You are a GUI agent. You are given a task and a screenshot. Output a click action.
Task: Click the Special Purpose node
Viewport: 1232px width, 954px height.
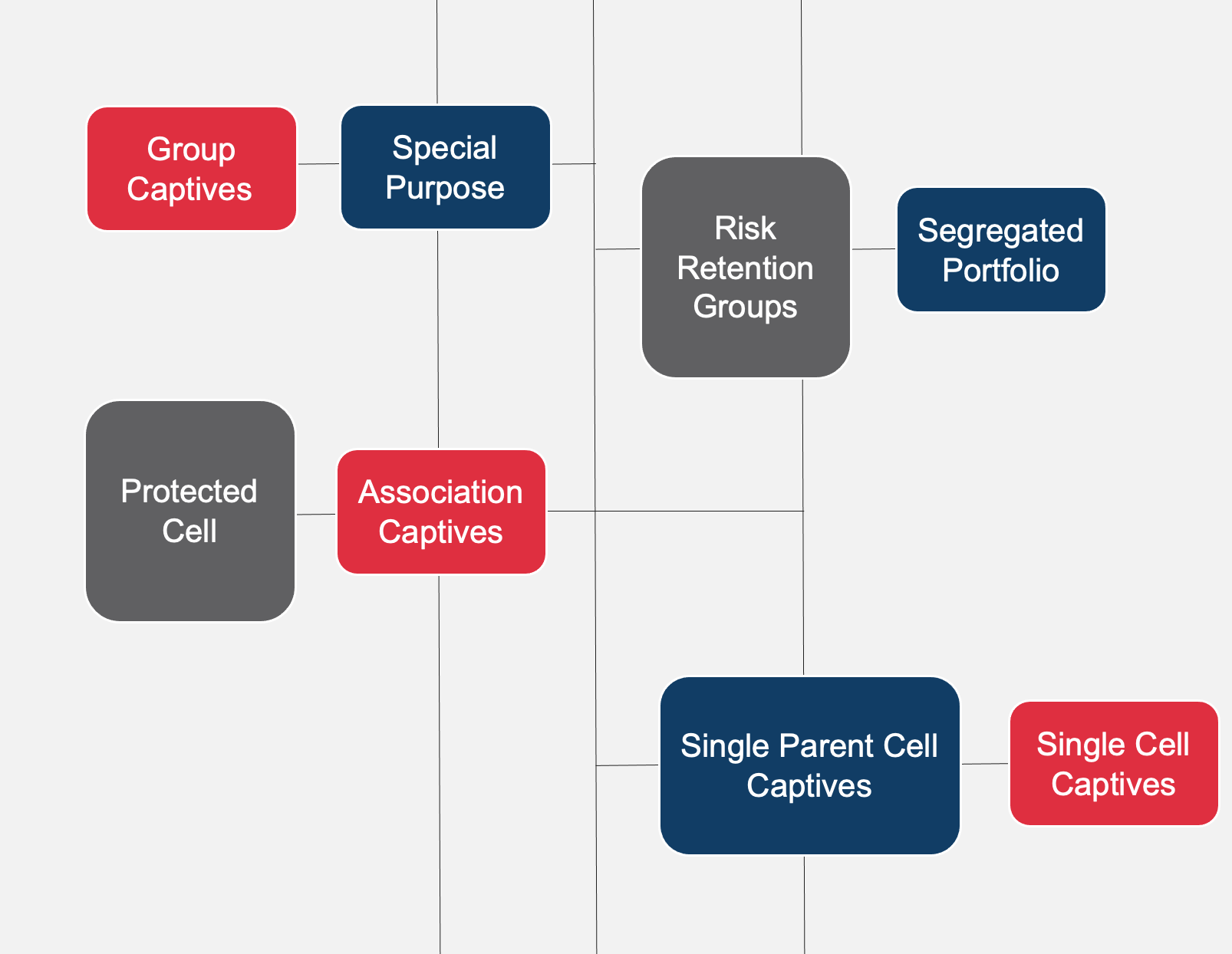tap(445, 167)
